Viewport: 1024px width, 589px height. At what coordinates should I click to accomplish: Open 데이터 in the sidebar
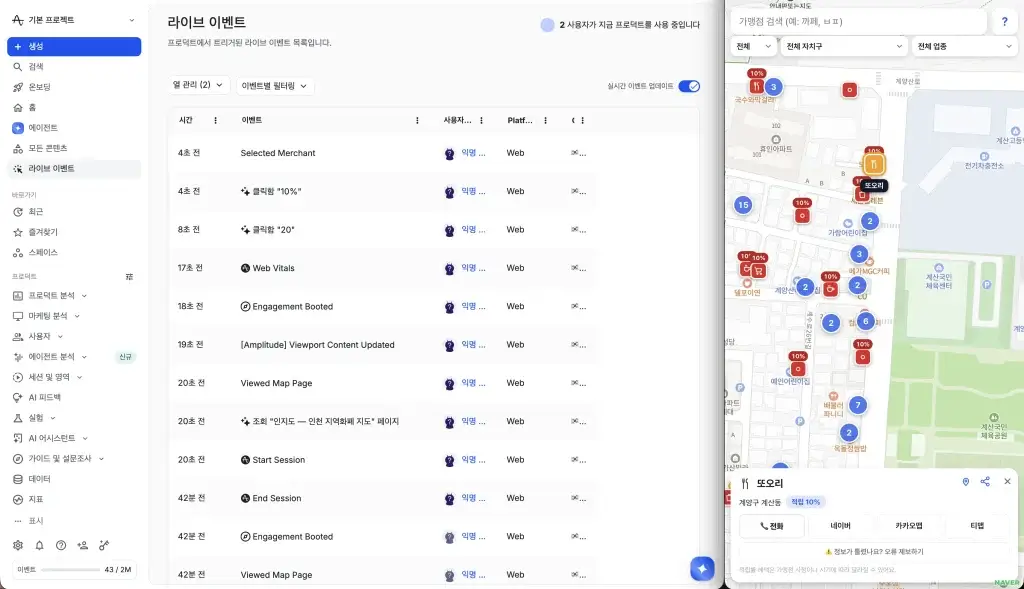[74, 479]
